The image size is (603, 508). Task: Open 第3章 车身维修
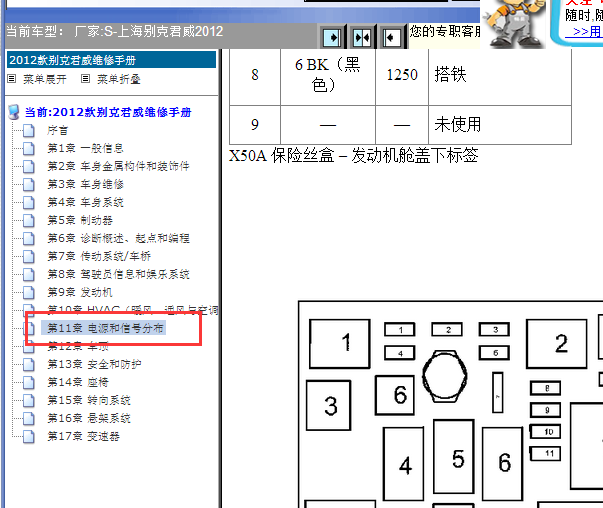pos(85,184)
